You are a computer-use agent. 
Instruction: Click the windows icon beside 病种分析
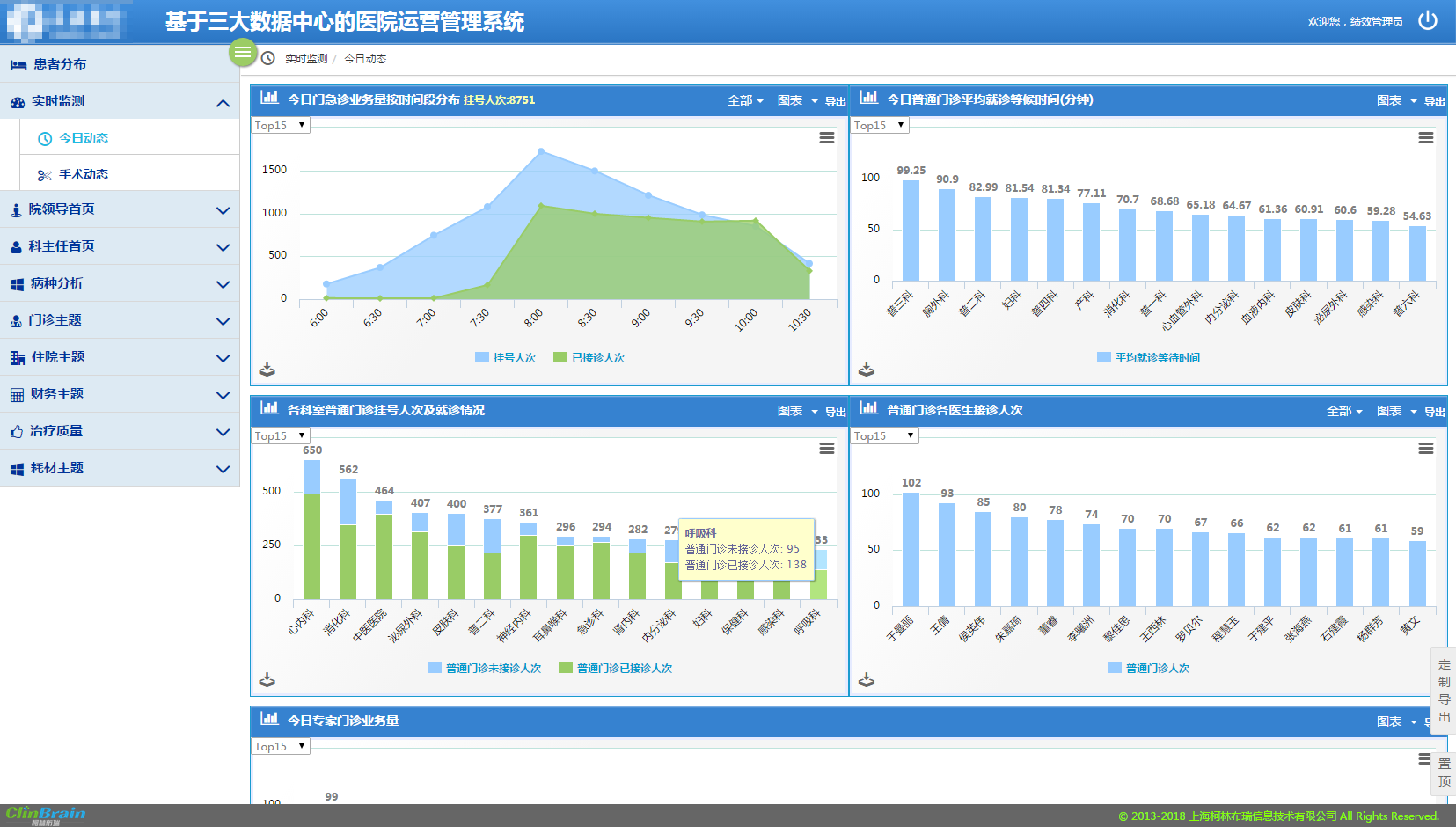(x=17, y=284)
